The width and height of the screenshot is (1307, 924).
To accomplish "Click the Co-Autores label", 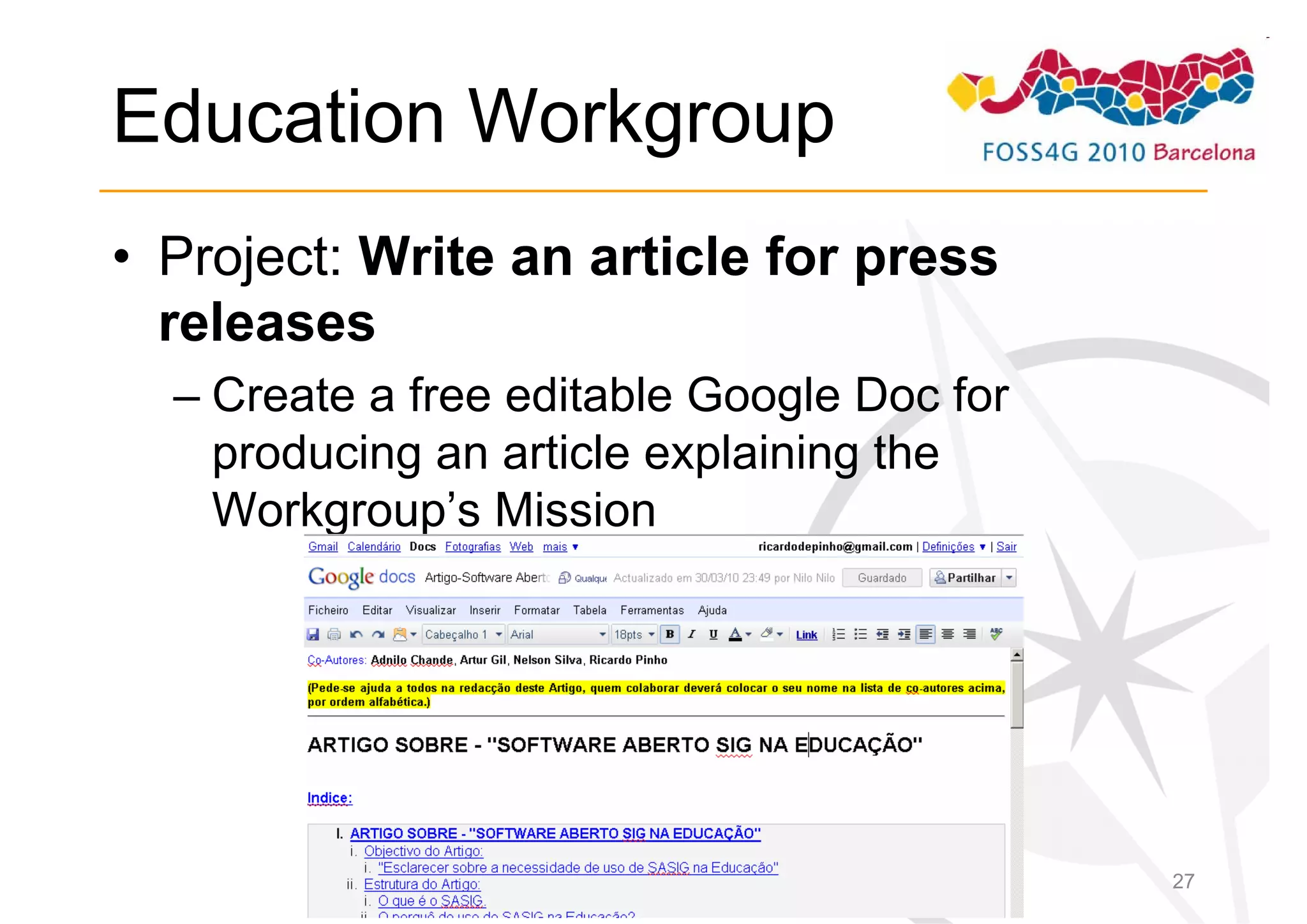I will [x=337, y=660].
